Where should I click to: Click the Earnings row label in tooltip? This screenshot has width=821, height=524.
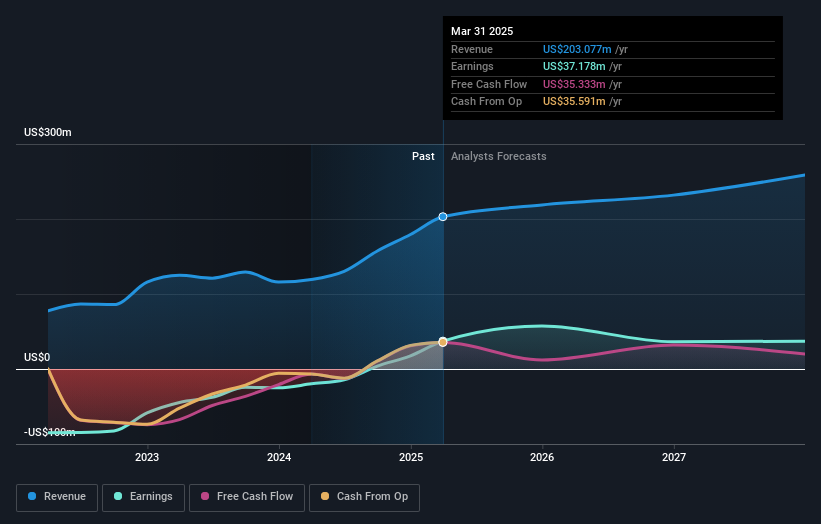click(472, 66)
